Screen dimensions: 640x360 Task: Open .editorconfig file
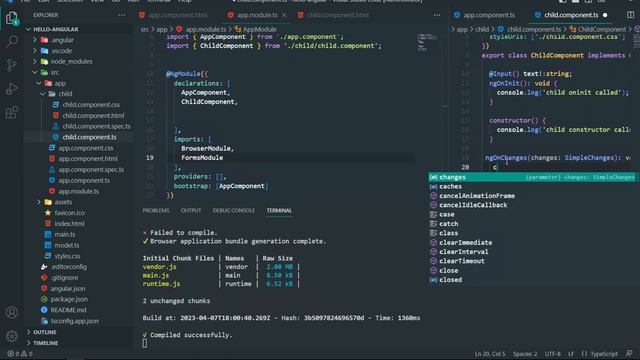[69, 267]
